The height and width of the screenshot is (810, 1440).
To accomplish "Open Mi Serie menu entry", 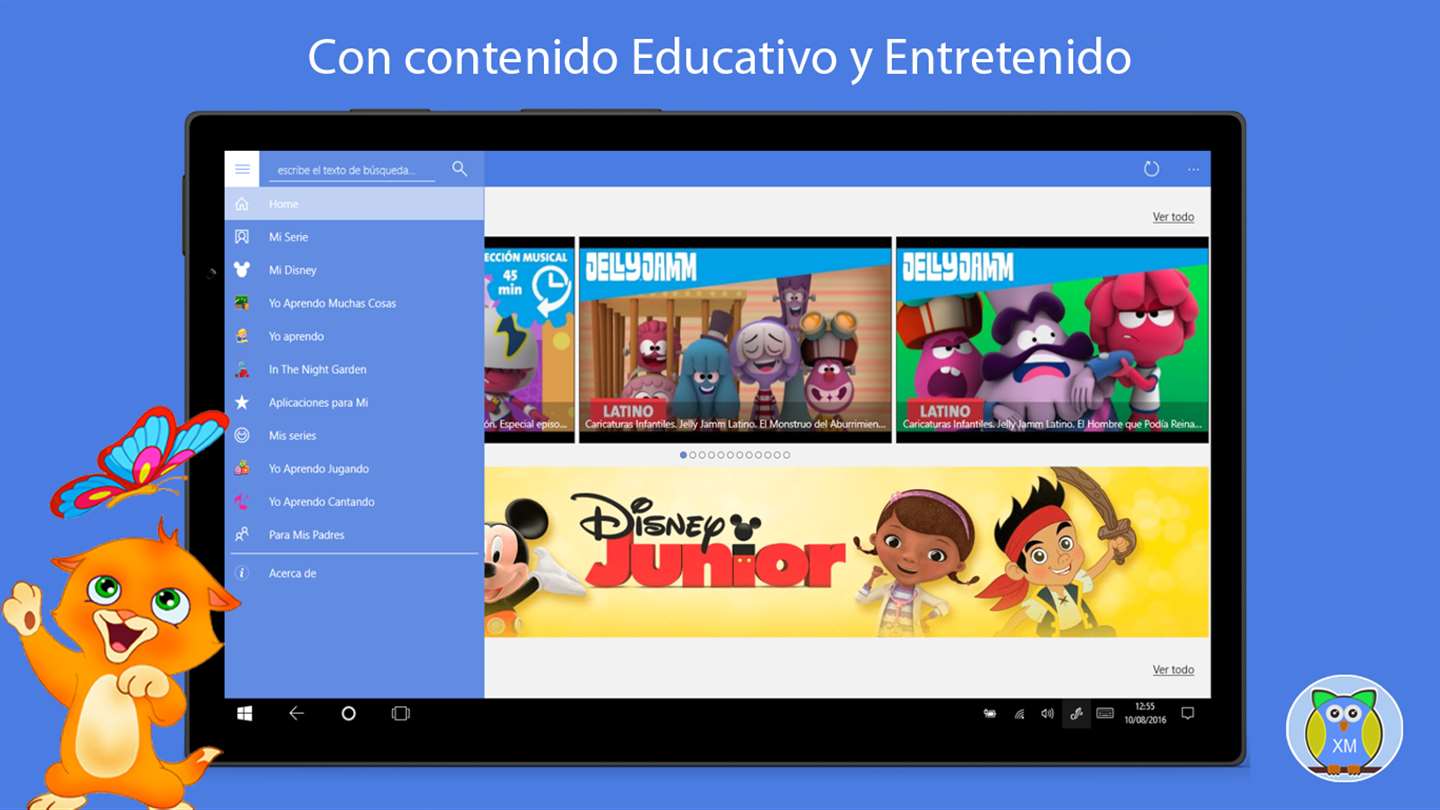I will click(x=354, y=237).
